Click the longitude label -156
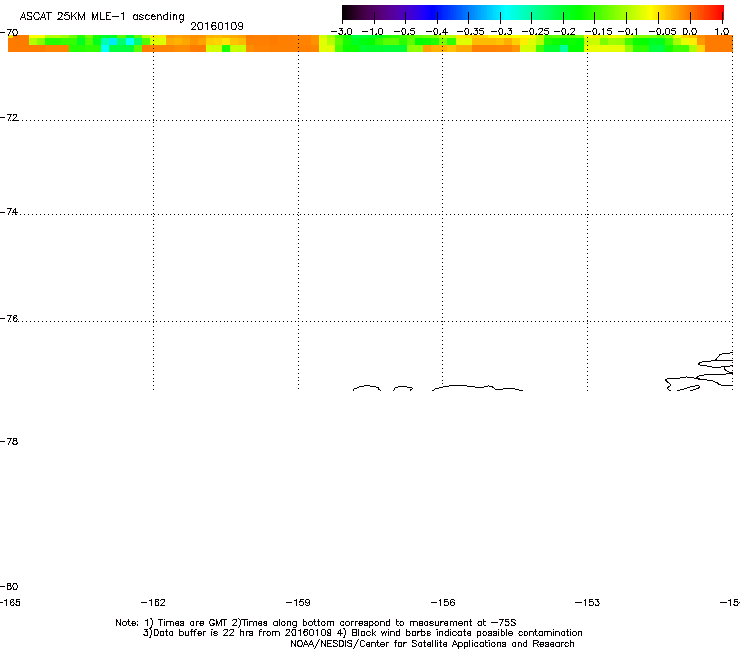Image resolution: width=740 pixels, height=650 pixels. (x=443, y=602)
